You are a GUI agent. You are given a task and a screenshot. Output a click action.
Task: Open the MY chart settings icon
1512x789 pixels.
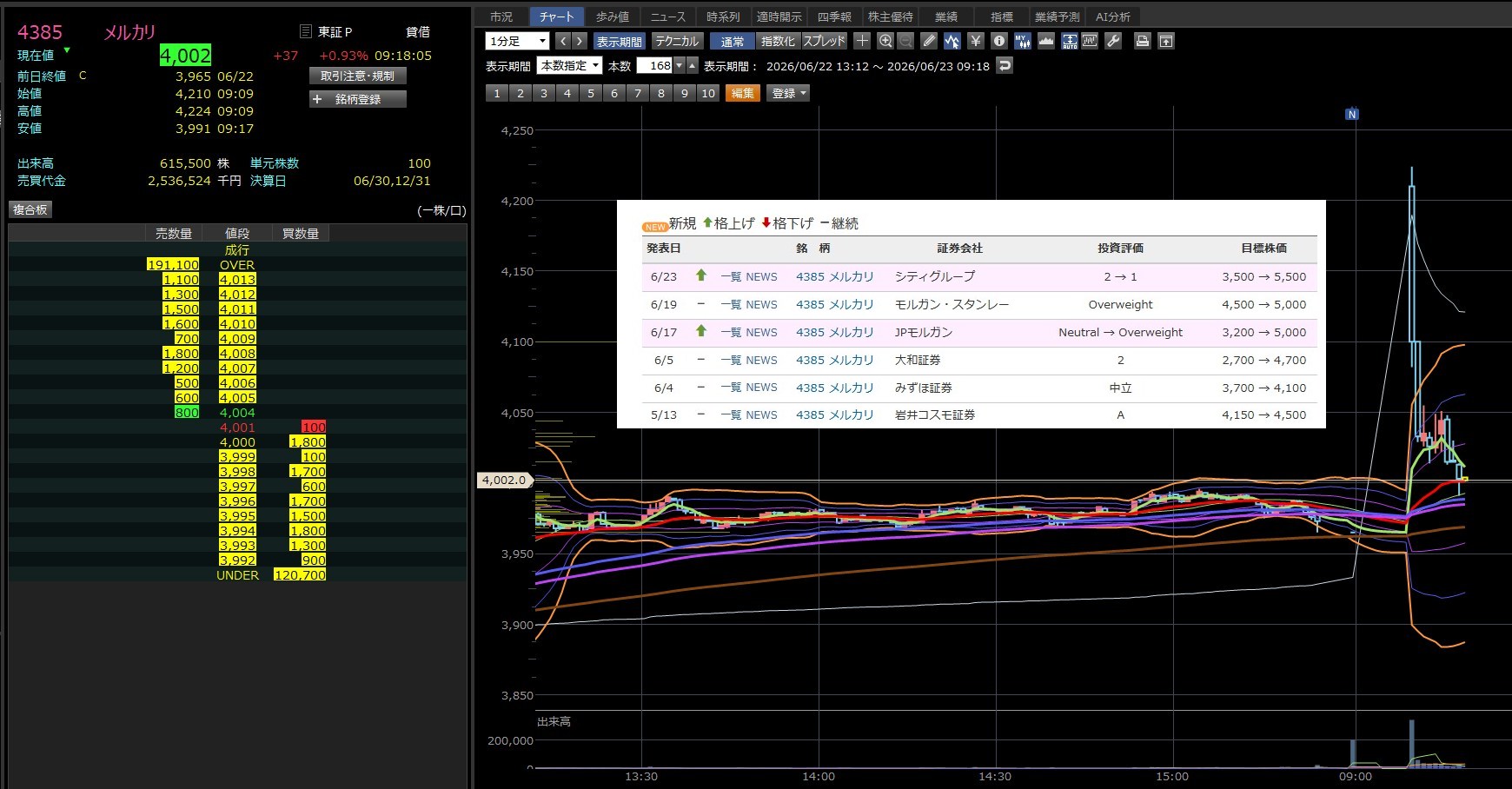(x=1023, y=41)
